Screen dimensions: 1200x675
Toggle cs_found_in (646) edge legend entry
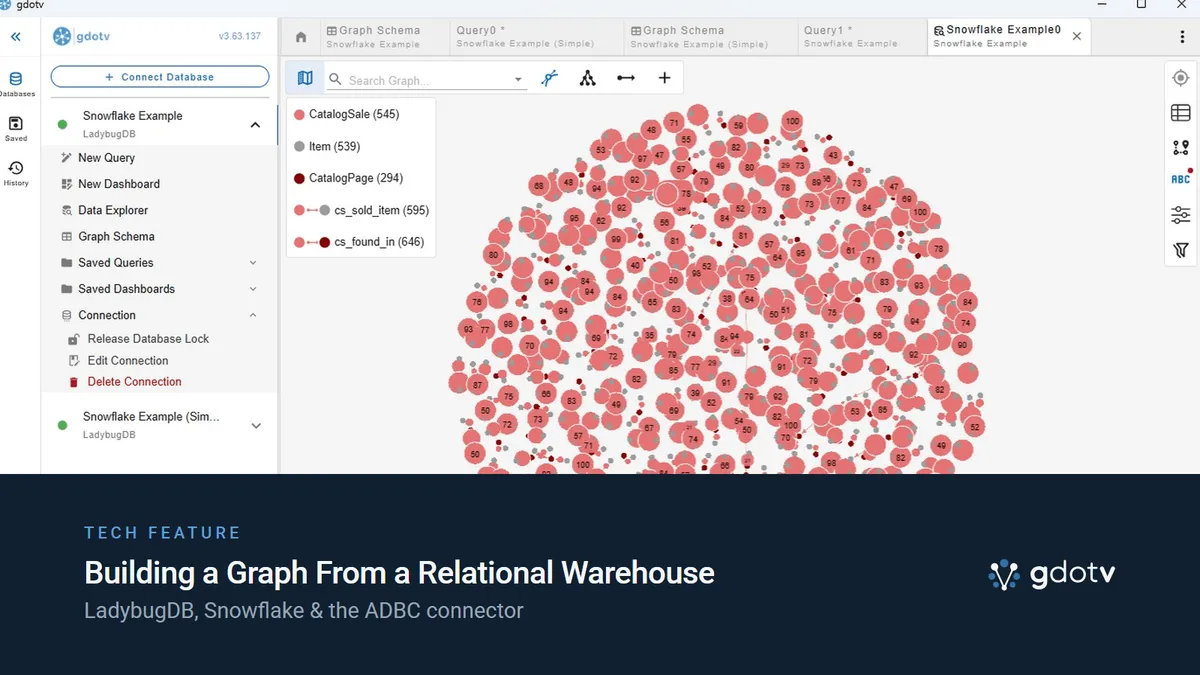point(359,242)
